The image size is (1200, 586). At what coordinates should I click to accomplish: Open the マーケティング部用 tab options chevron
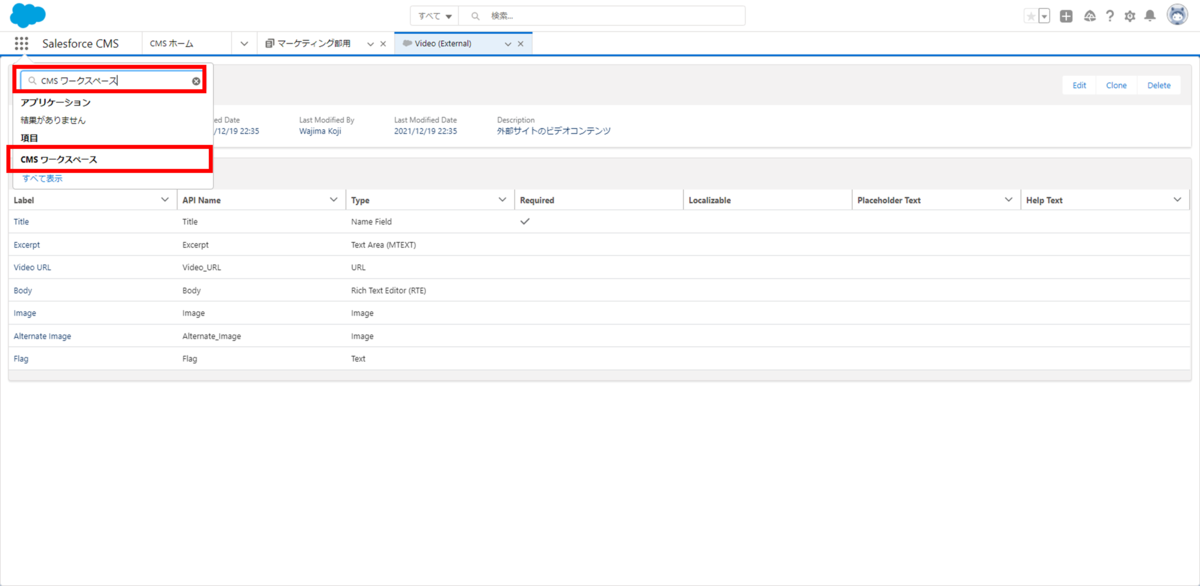[x=370, y=44]
